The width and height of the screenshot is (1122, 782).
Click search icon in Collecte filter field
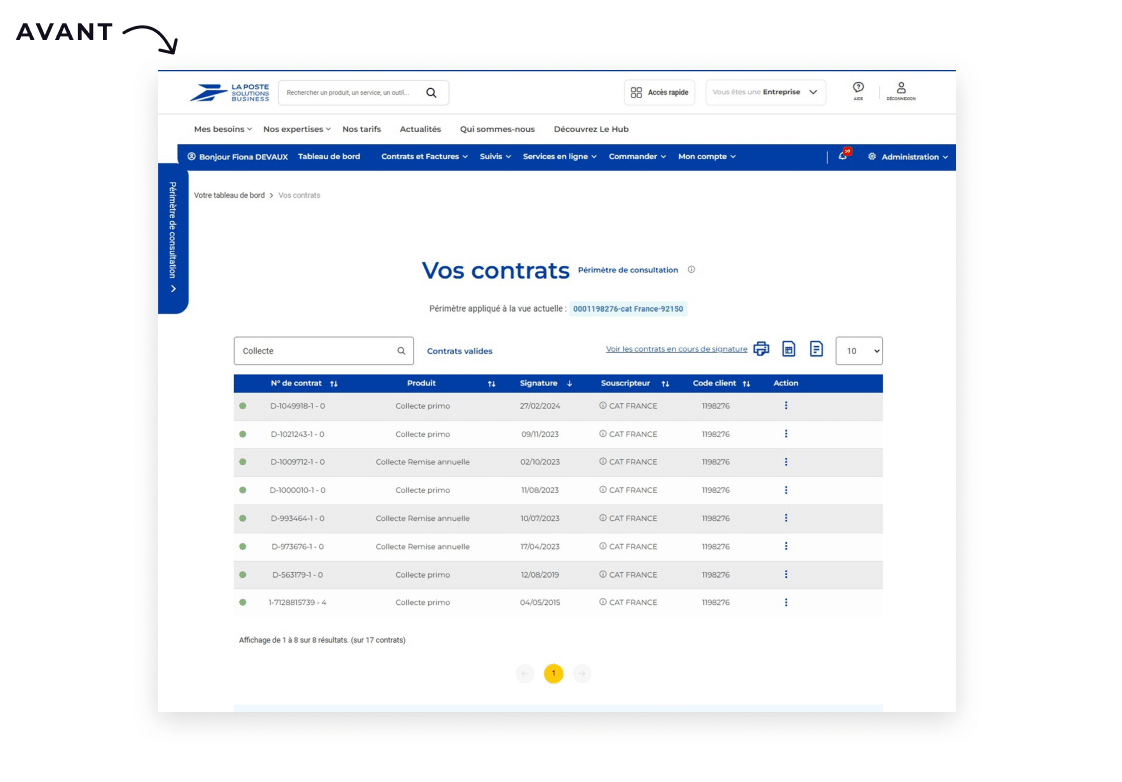(x=401, y=351)
